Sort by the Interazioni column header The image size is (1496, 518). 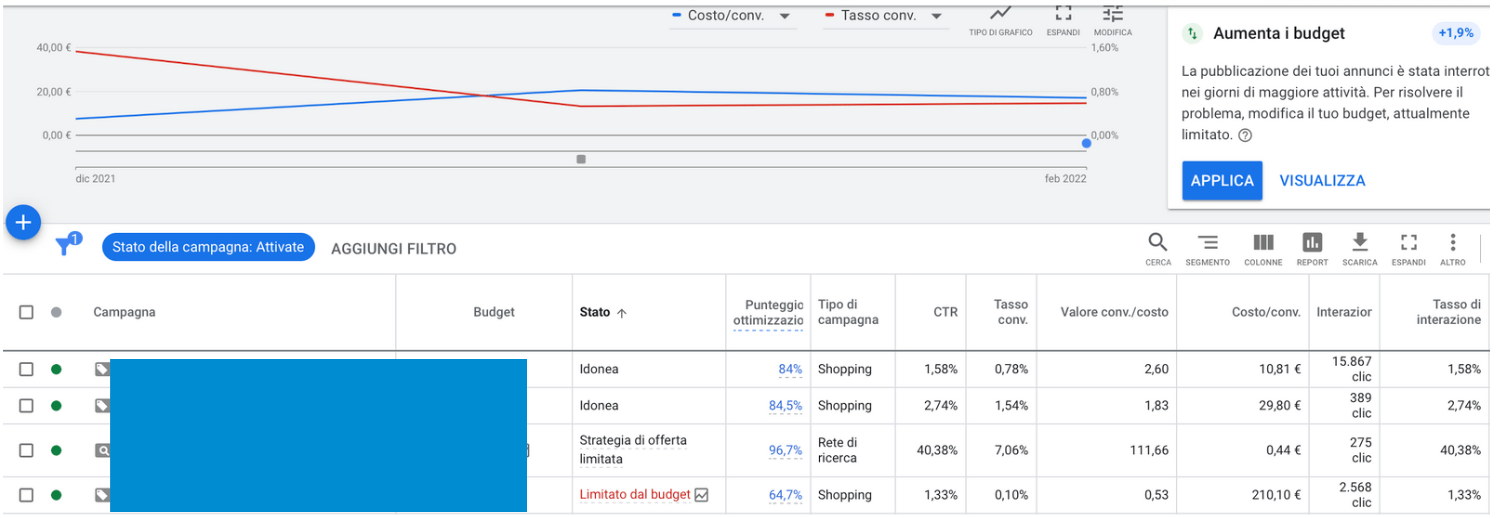tap(1345, 312)
